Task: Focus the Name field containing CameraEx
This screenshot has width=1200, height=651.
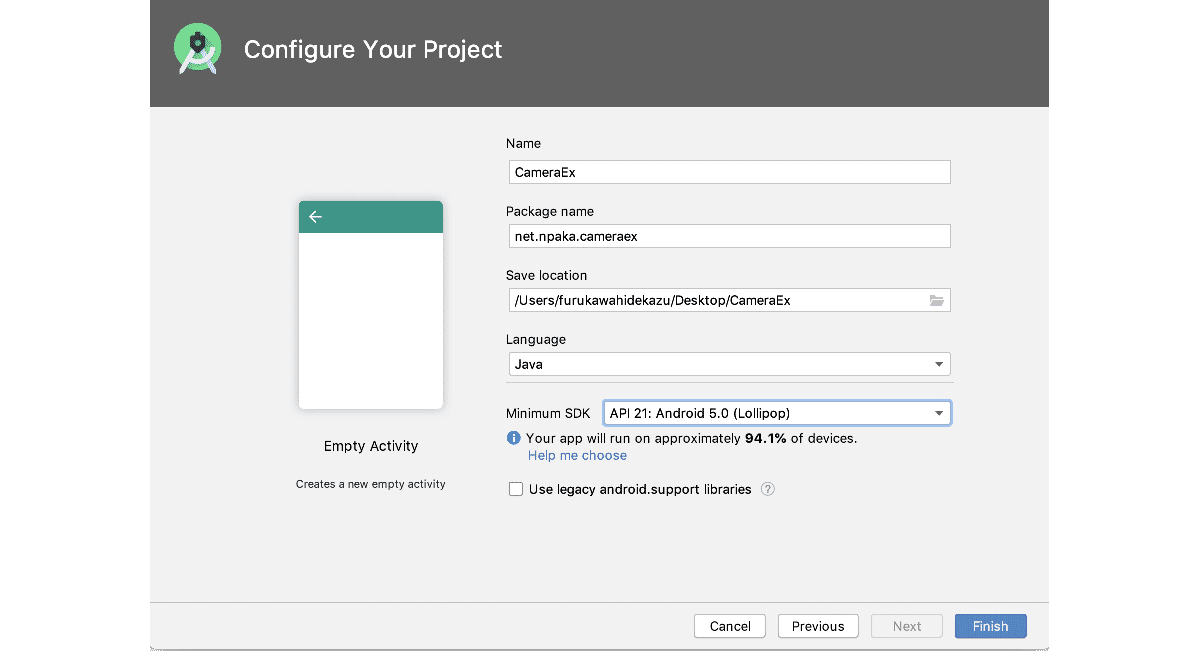Action: click(x=729, y=172)
